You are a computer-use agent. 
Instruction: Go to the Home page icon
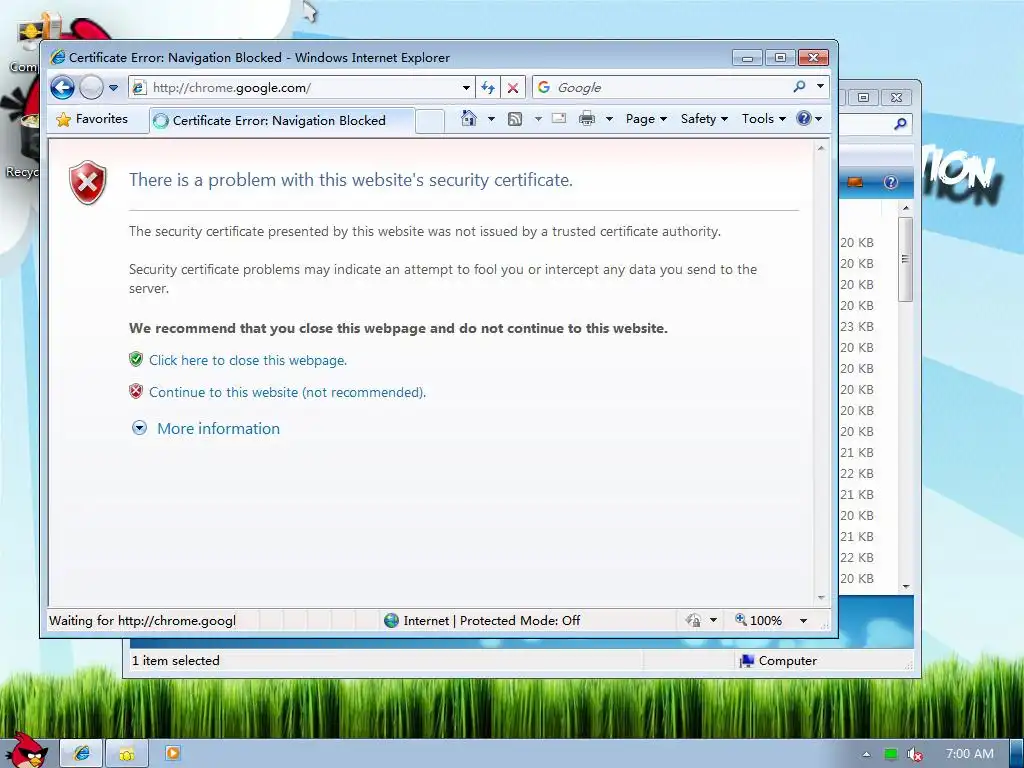click(x=468, y=118)
